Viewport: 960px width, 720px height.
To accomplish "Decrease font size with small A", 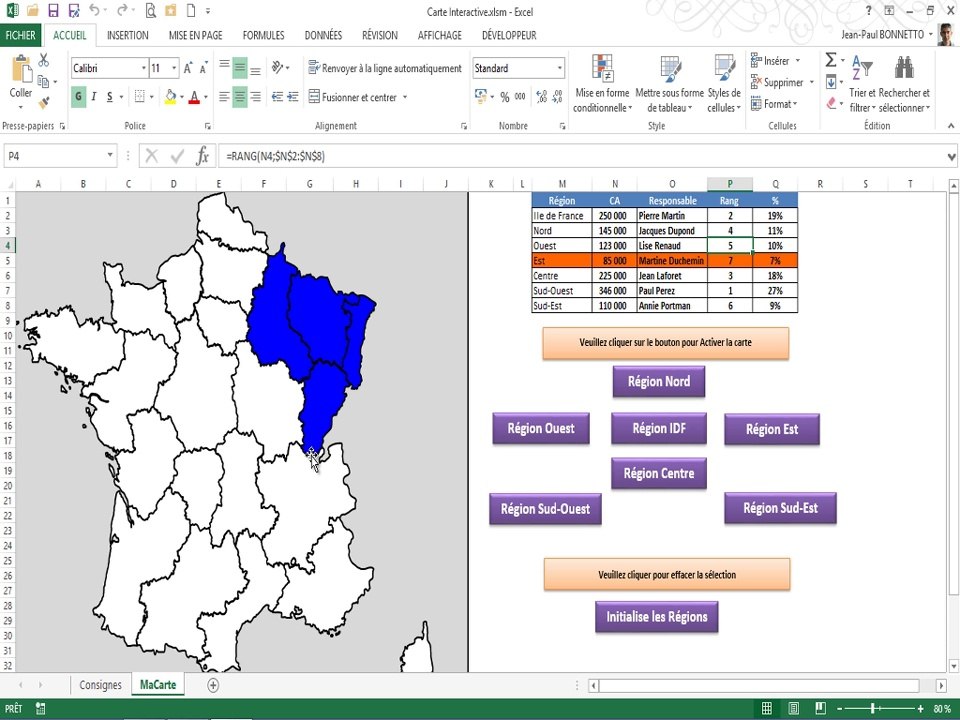I will (x=204, y=68).
